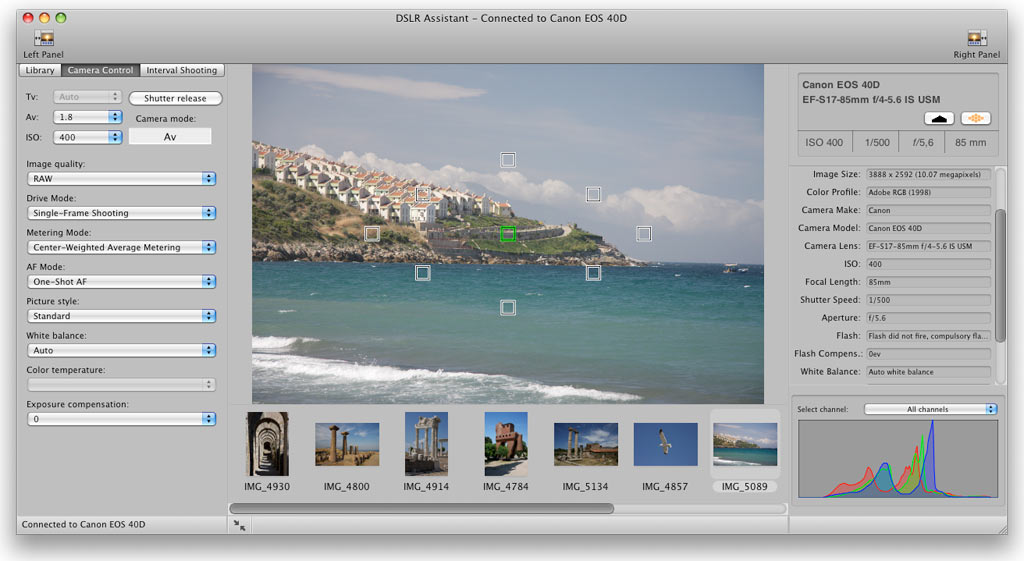
Task: Click the Color Profile Adobe RGB field
Action: tap(928, 192)
